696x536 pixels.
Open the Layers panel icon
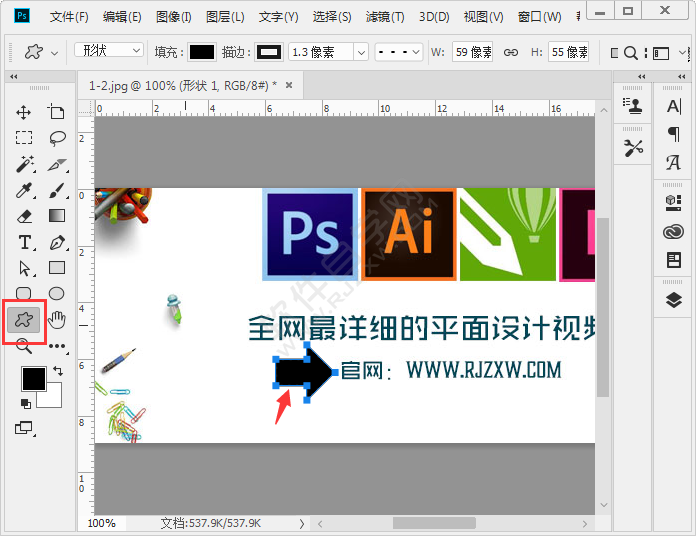pos(674,300)
